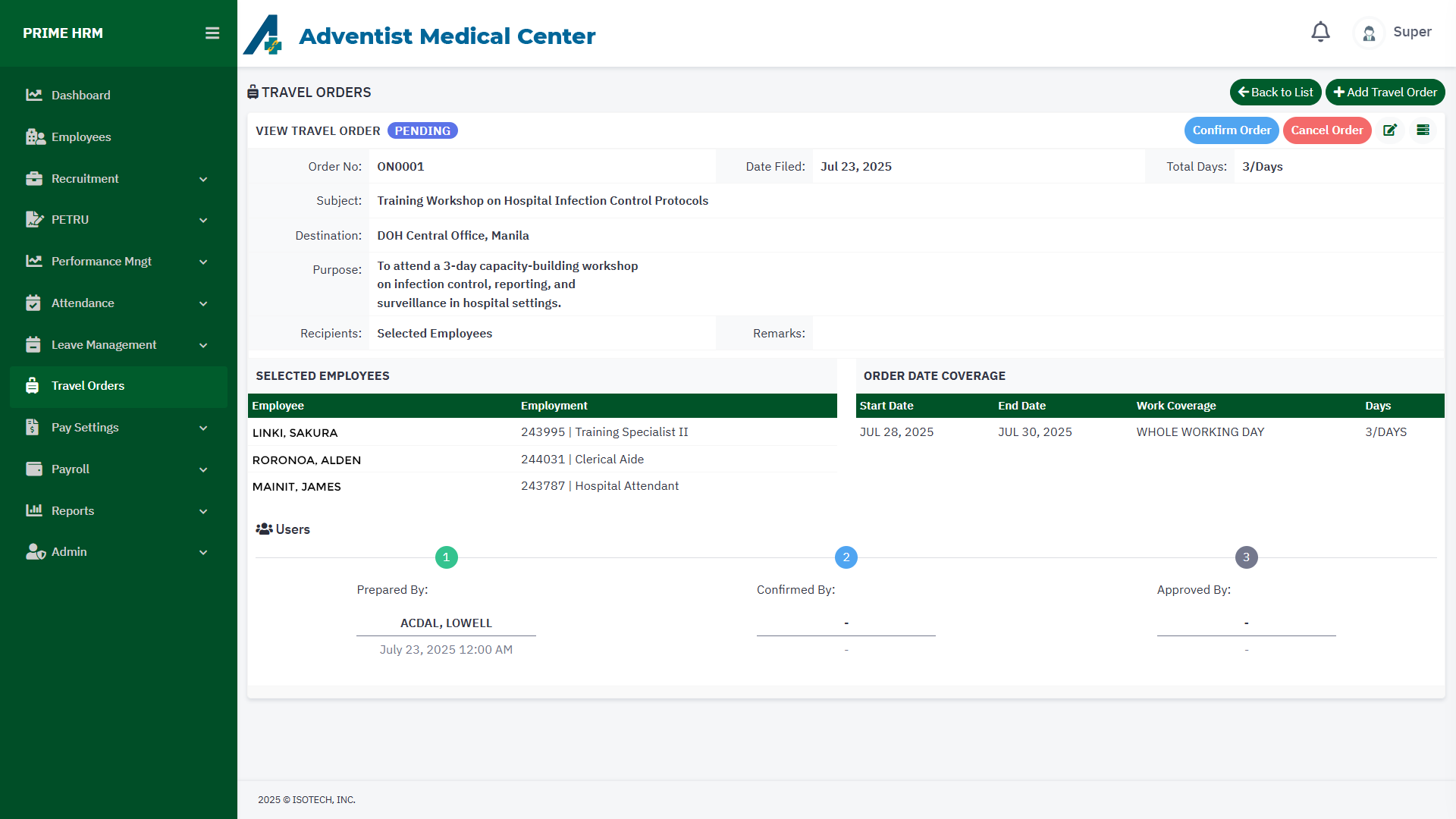Expand the Admin menu chevron

(203, 552)
